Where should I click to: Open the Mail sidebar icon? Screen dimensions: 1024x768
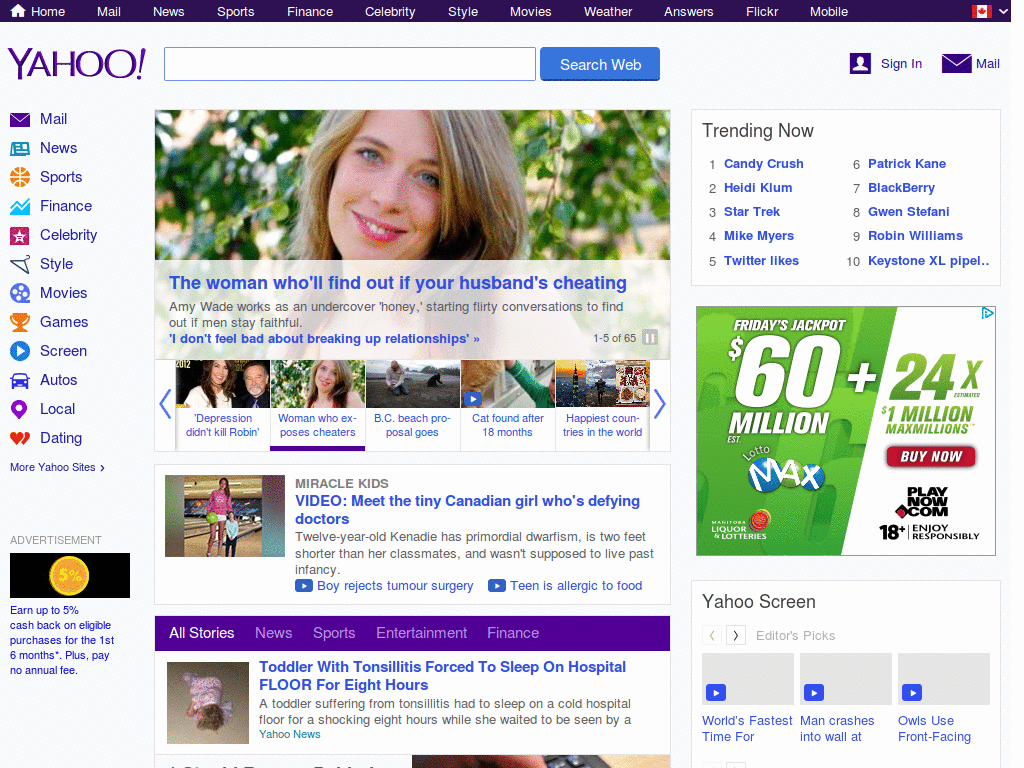[21, 119]
